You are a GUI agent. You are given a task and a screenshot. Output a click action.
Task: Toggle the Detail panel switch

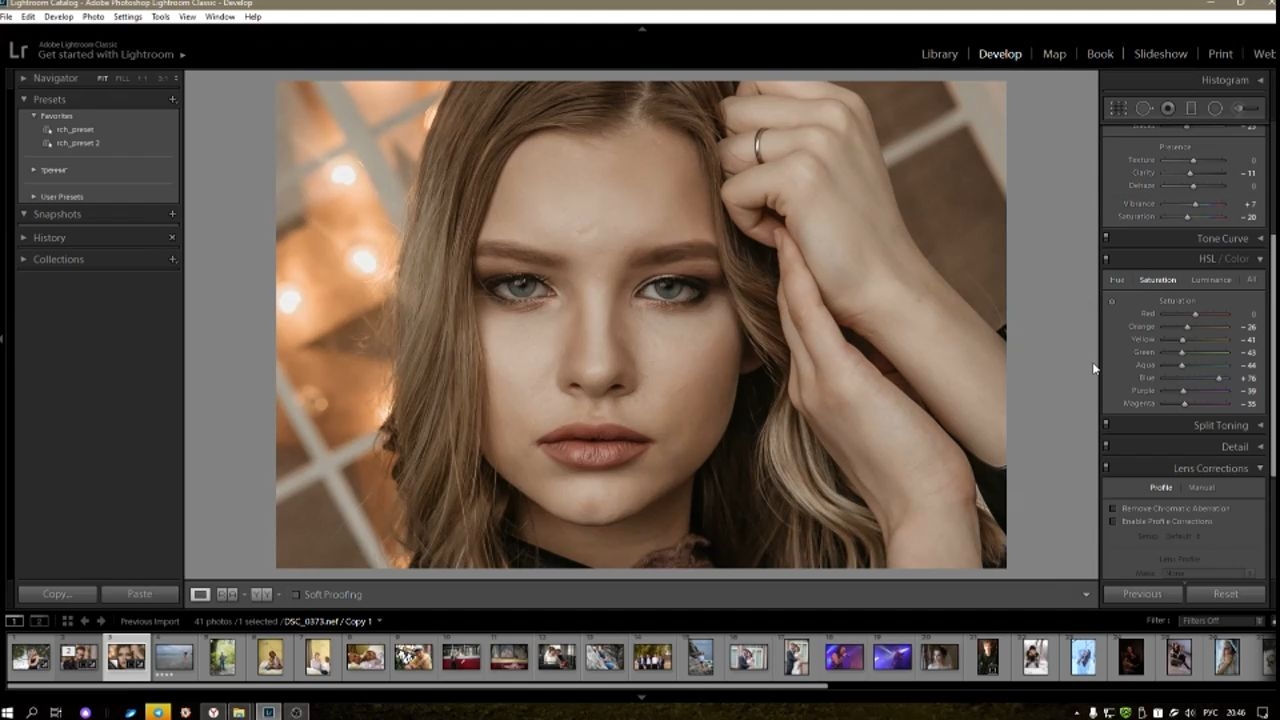[x=1106, y=447]
